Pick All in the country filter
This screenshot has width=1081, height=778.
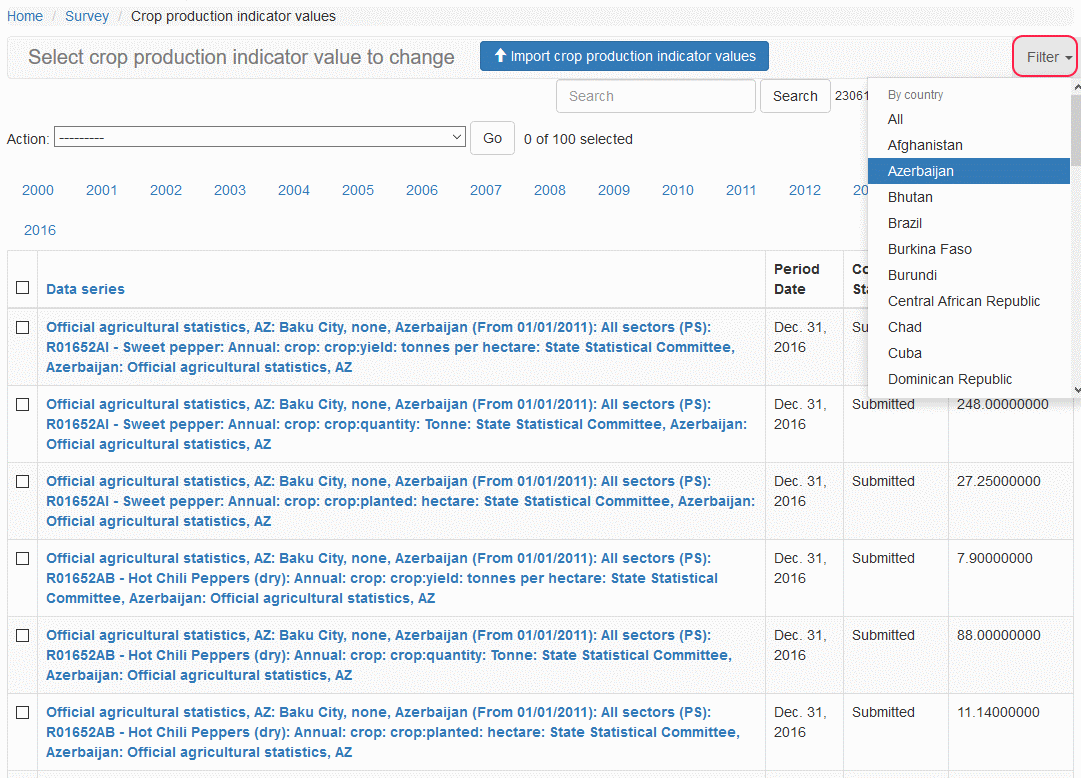[895, 119]
